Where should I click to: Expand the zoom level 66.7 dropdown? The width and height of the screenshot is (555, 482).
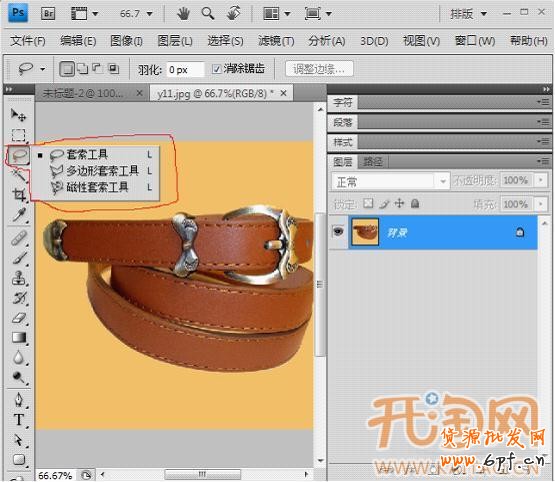pyautogui.click(x=149, y=14)
